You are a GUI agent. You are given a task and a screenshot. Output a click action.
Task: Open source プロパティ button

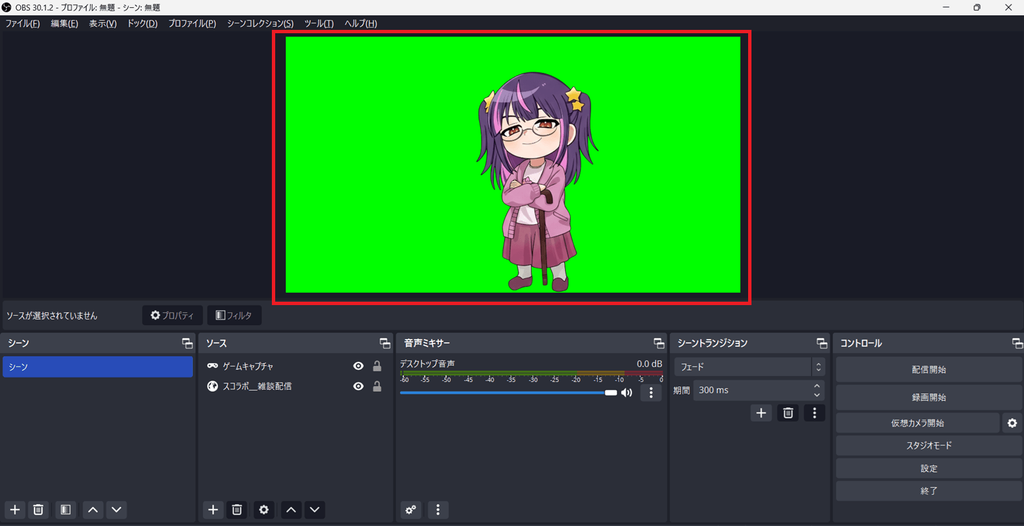tap(172, 315)
